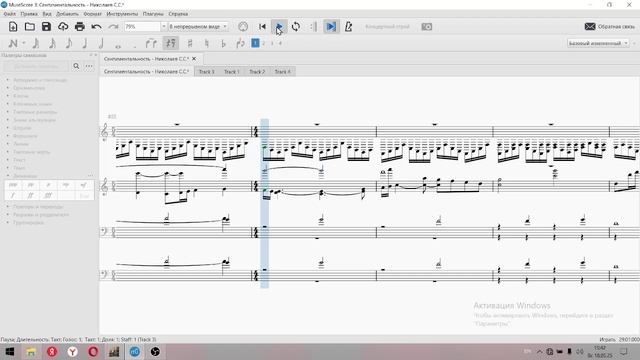Open the palettes more options button
This screenshot has height=360, width=640.
coord(89,66)
